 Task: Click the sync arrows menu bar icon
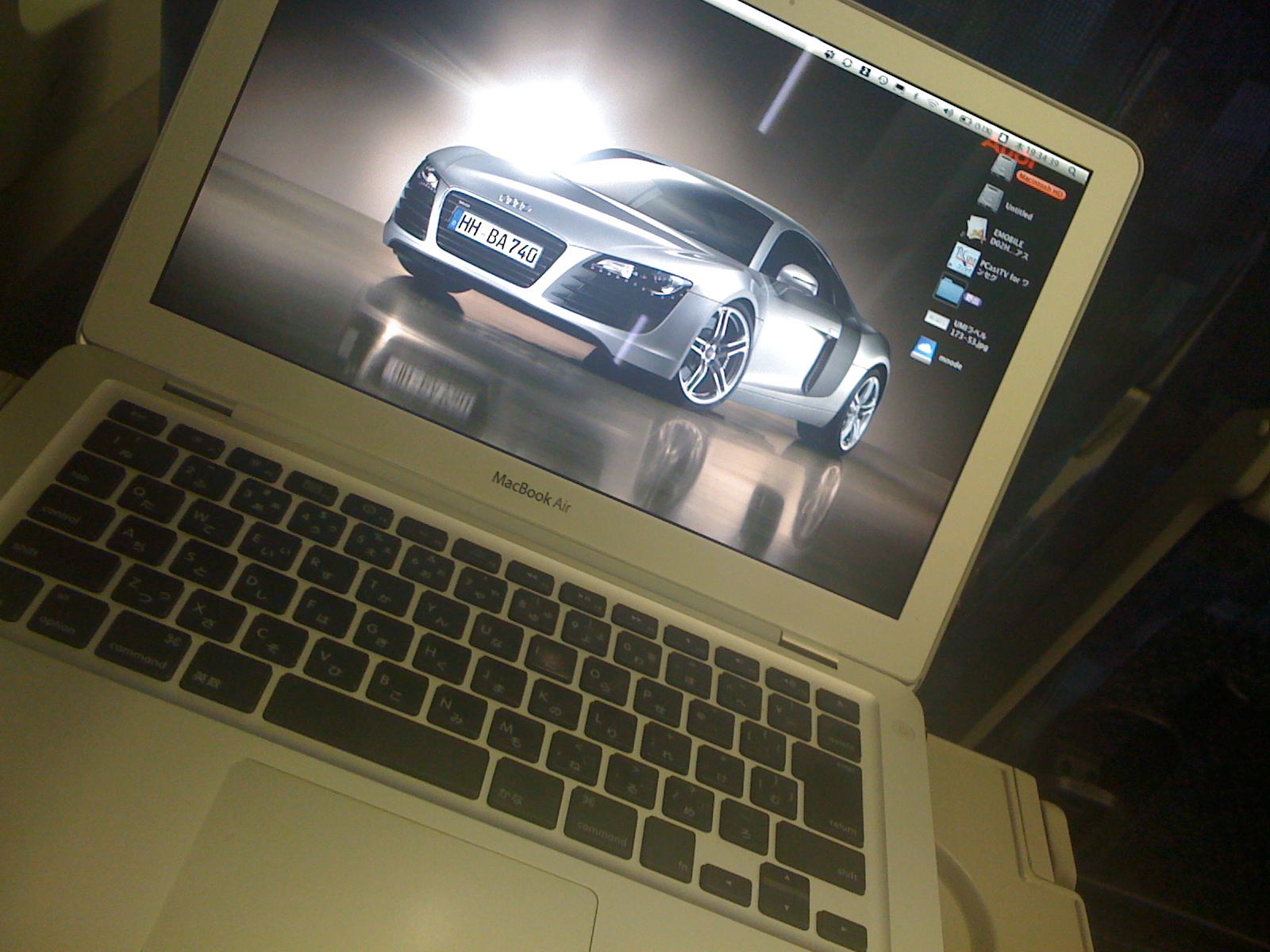point(847,63)
